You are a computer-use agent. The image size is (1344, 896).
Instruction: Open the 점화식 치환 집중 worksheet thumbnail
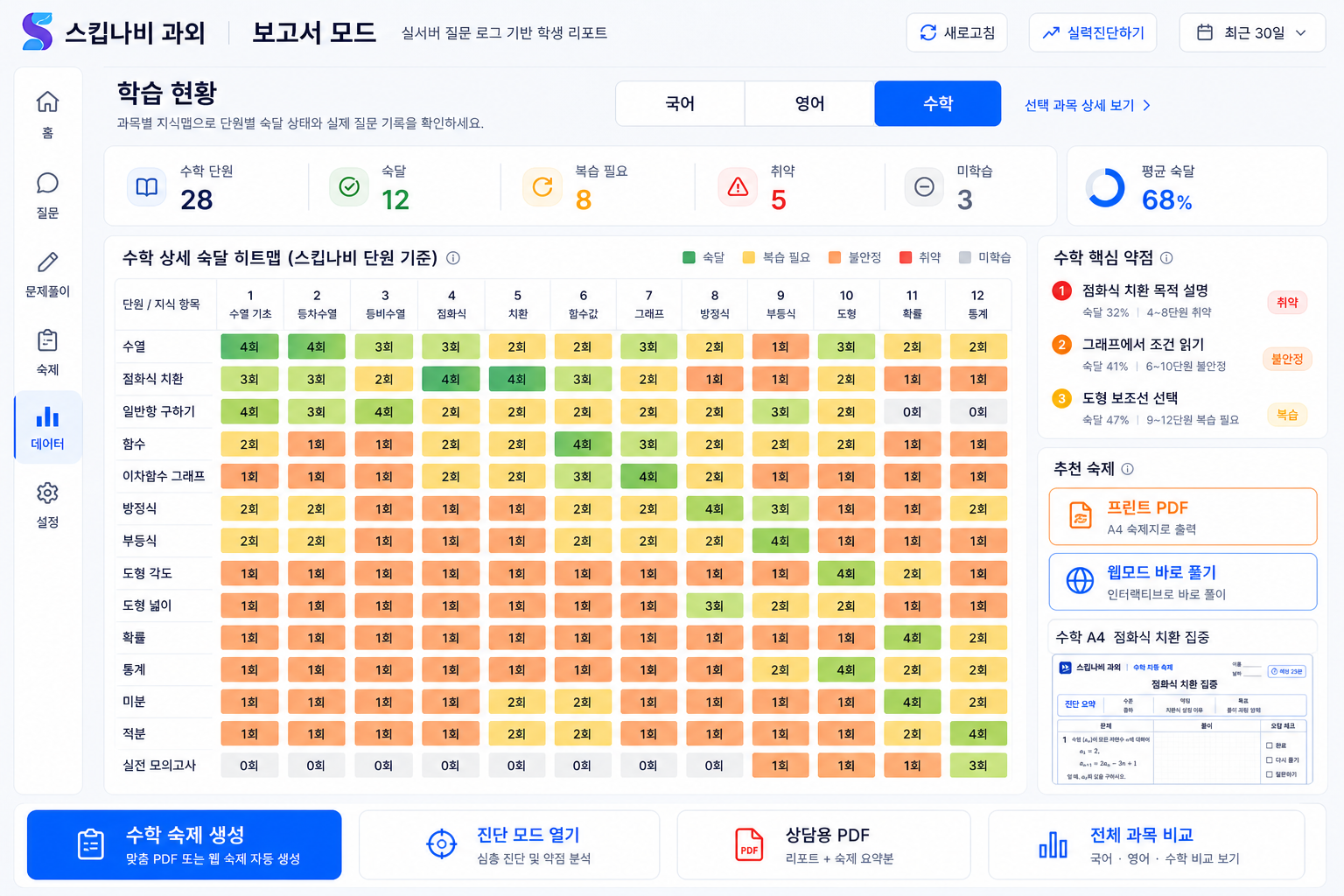point(1182,719)
